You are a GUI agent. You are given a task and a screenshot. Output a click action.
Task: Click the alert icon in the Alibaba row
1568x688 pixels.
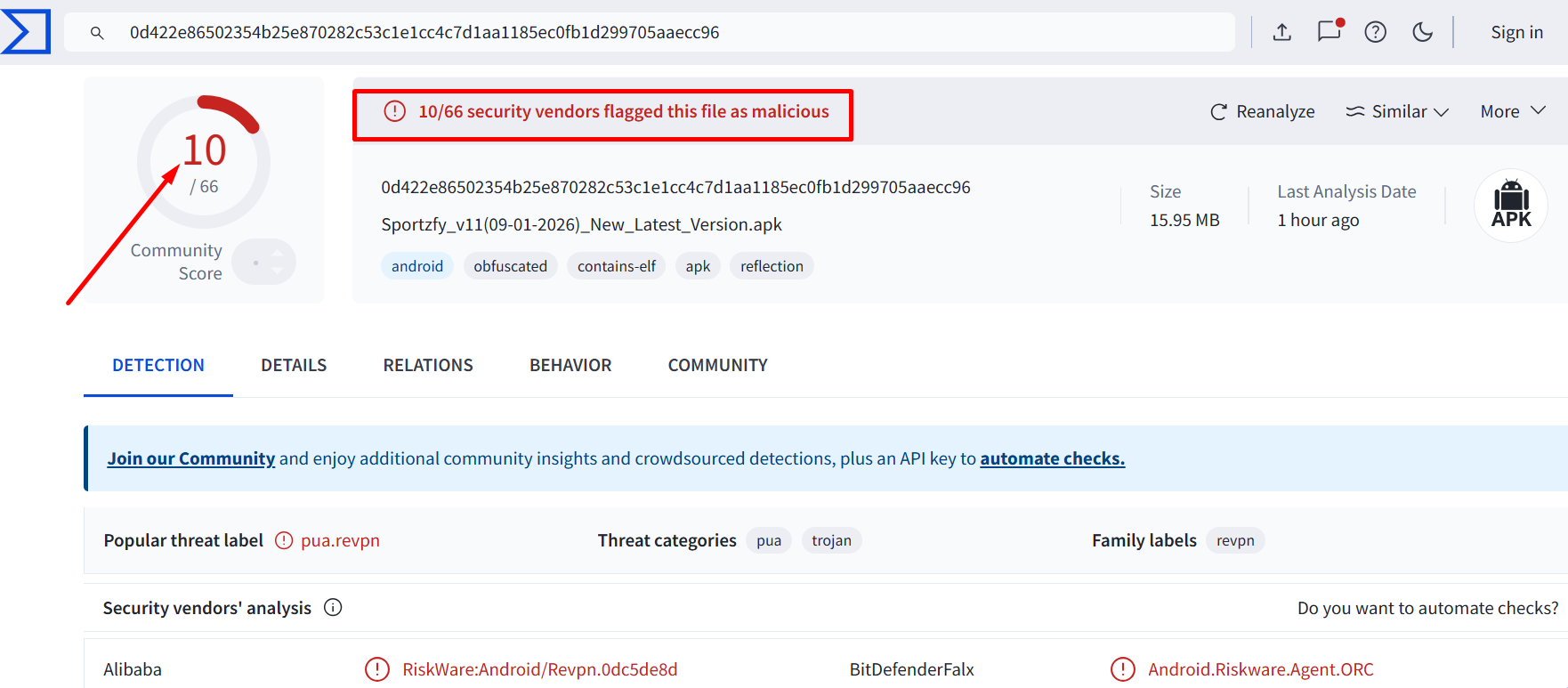(x=377, y=669)
